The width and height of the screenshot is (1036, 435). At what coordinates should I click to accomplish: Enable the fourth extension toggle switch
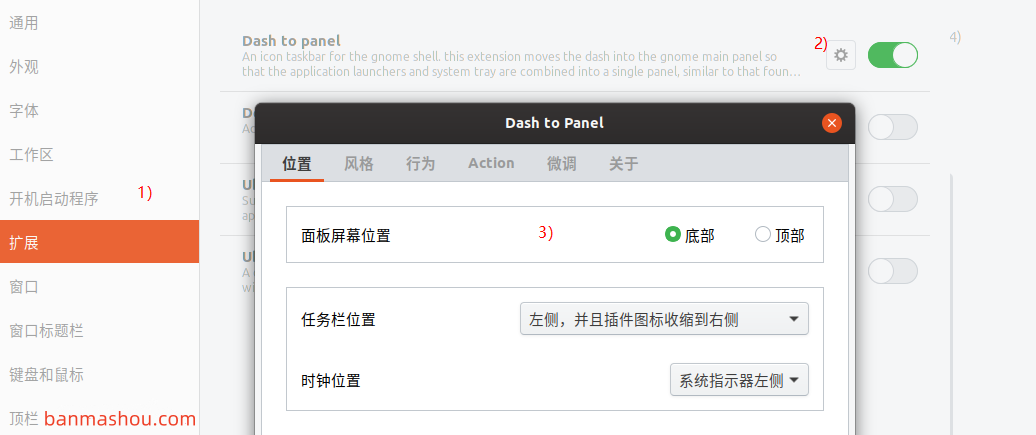point(893,271)
